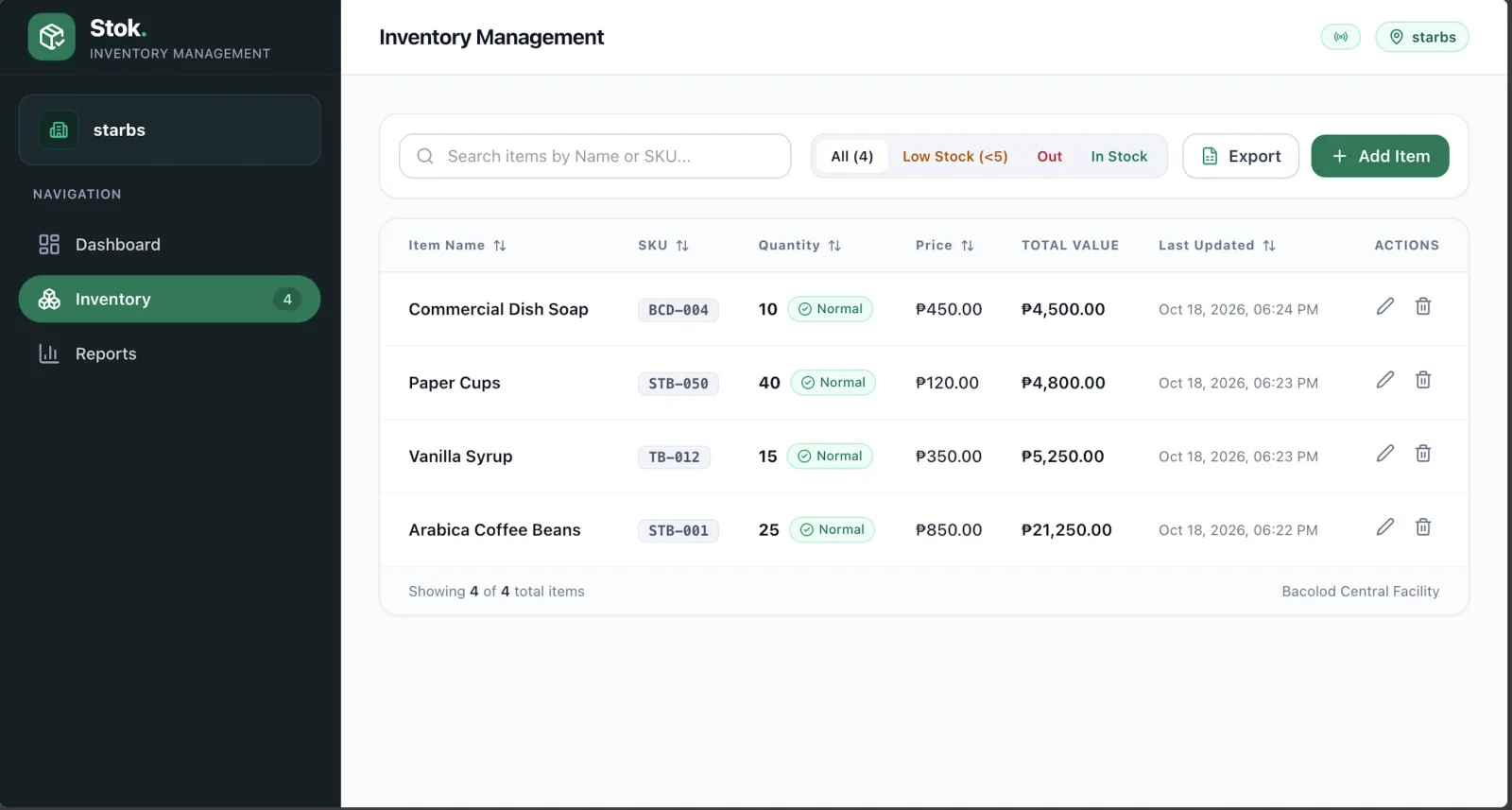Export the inventory list
Screen dimensions: 1512x810
pos(1241,156)
